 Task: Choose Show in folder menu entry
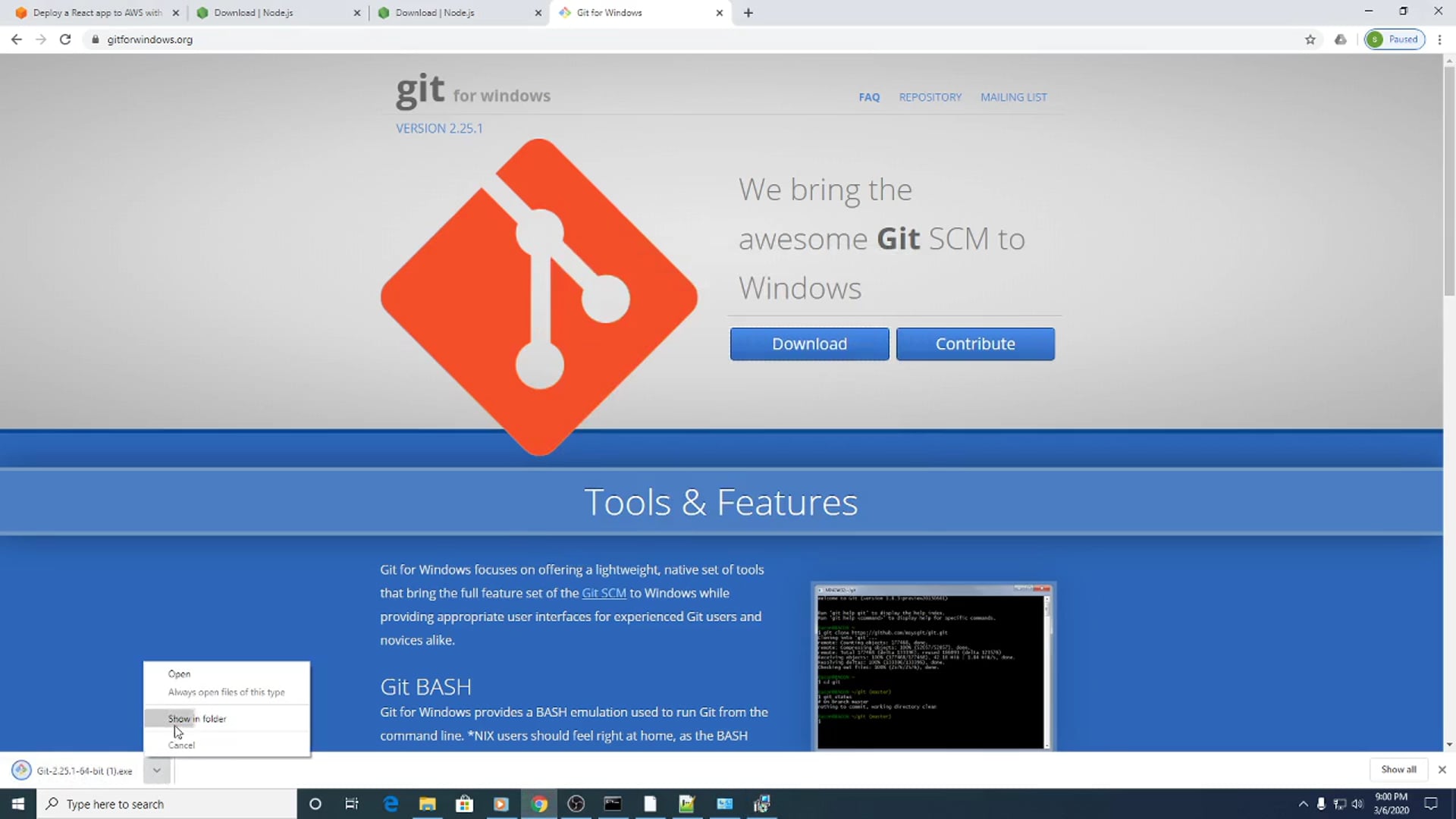197,718
